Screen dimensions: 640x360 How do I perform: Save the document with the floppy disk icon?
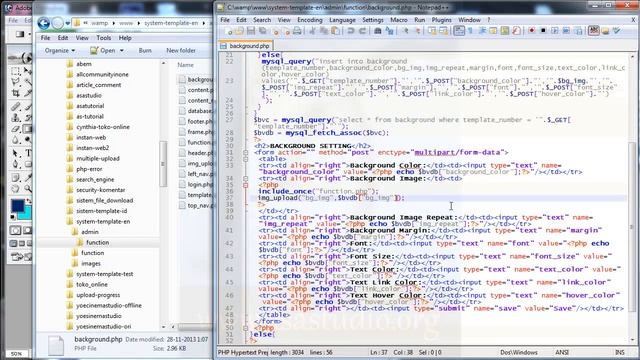click(251, 31)
